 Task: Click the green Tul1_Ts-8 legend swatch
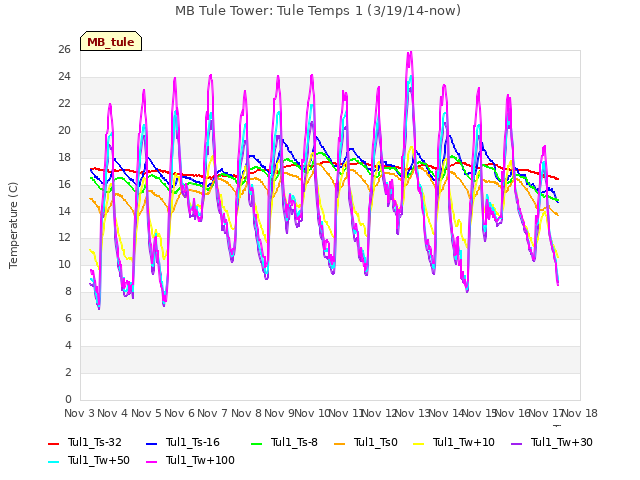coord(256,444)
